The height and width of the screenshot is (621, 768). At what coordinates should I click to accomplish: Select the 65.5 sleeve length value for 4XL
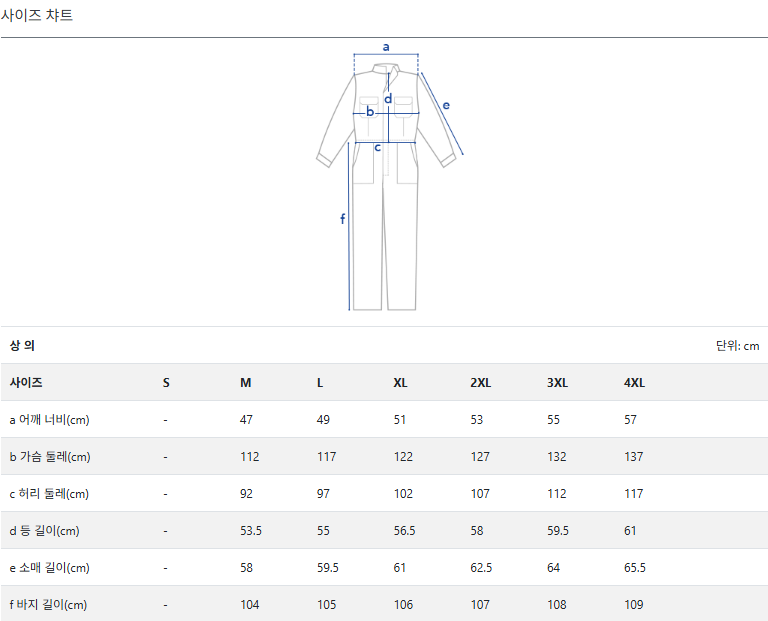(x=634, y=568)
